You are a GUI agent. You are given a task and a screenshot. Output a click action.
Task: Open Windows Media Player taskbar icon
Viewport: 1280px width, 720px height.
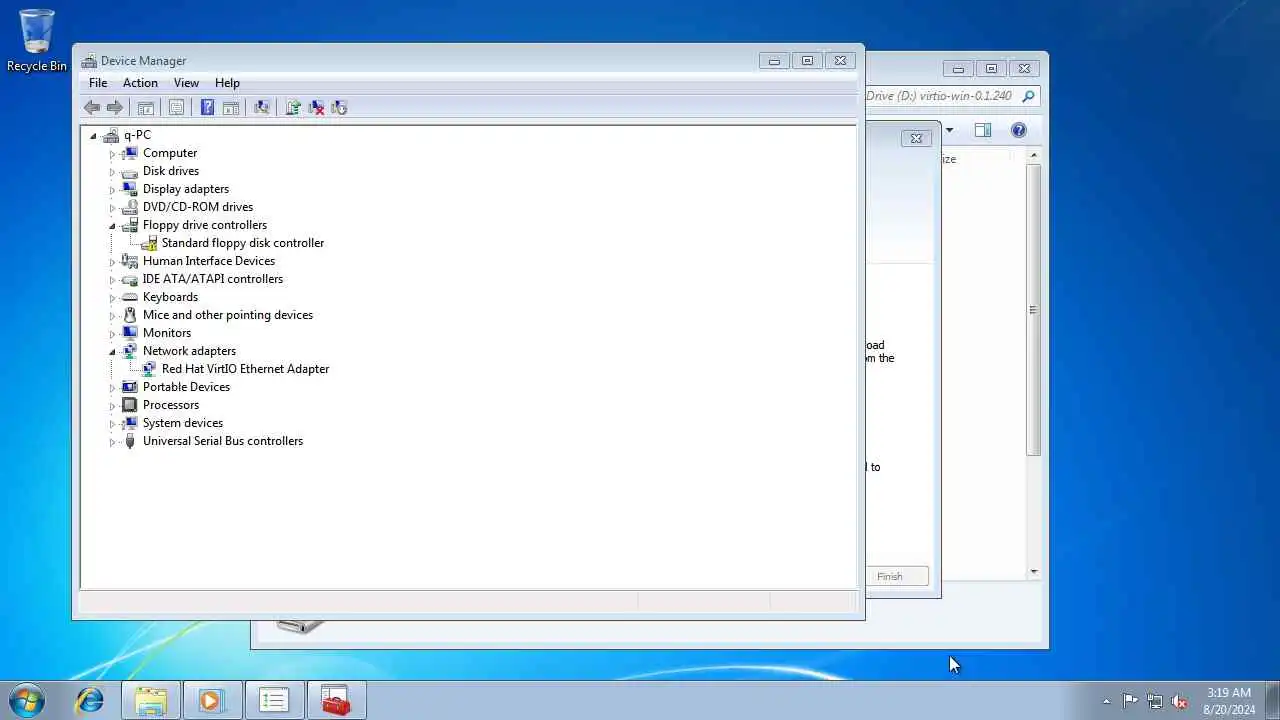(211, 700)
